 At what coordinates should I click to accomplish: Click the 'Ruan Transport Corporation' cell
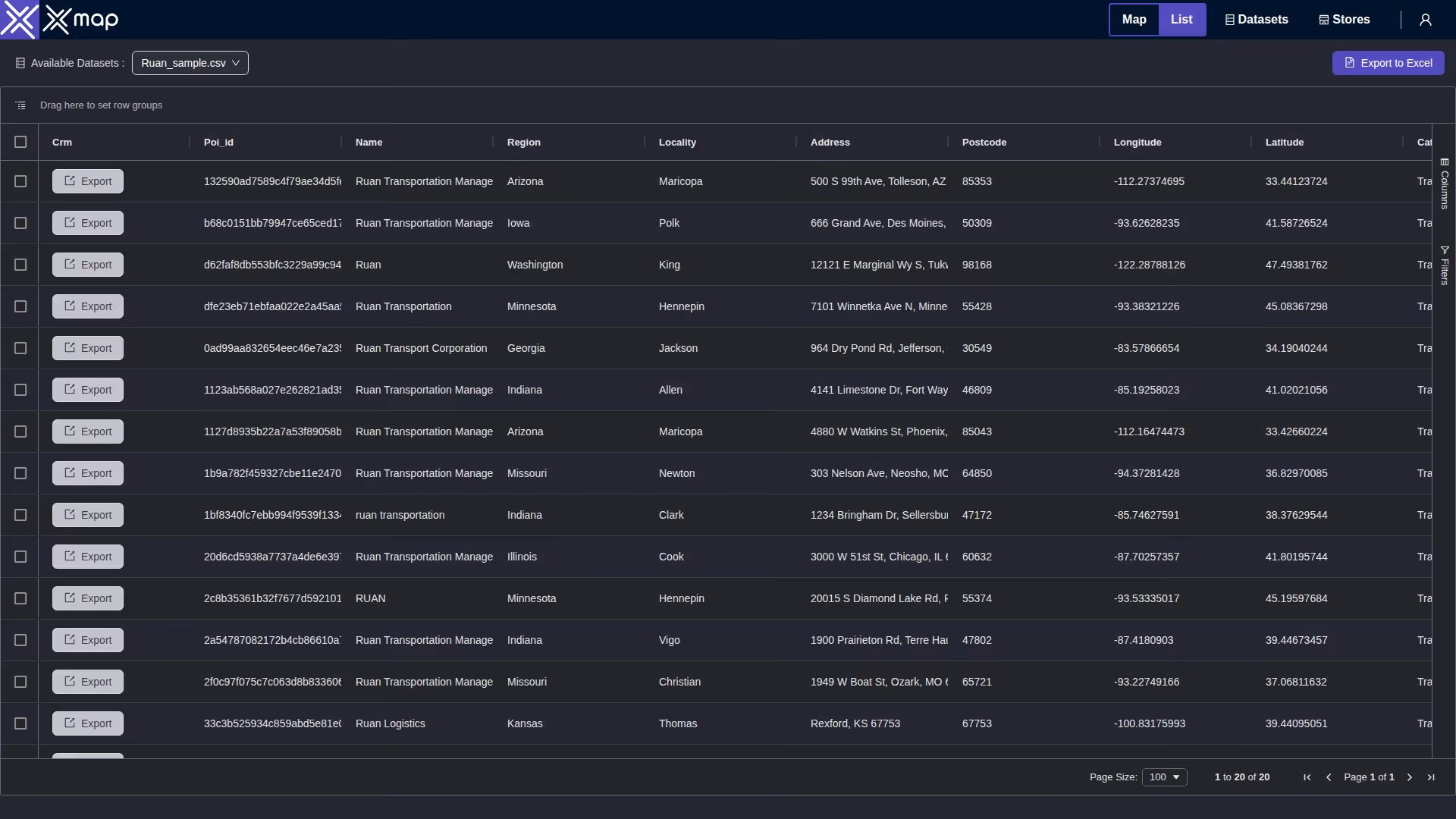tap(422, 348)
